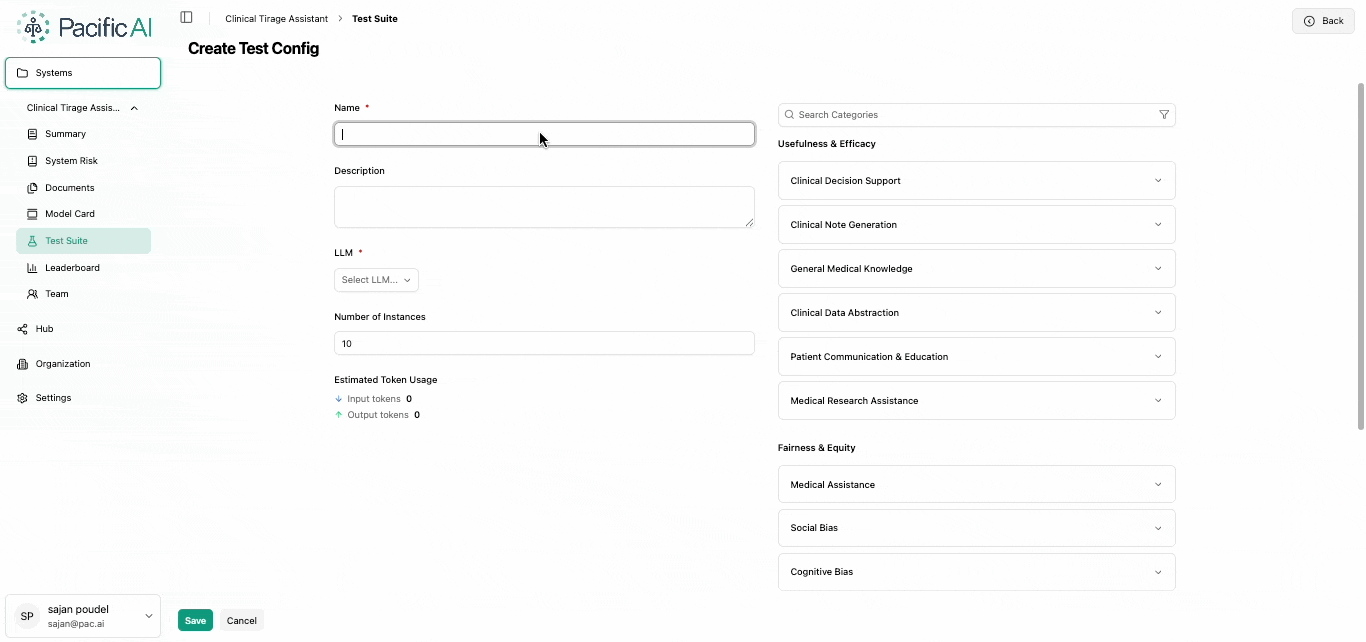Screen dimensions: 1366x642
Task: Open the Test Suite breadcrumb link
Action: 374,18
